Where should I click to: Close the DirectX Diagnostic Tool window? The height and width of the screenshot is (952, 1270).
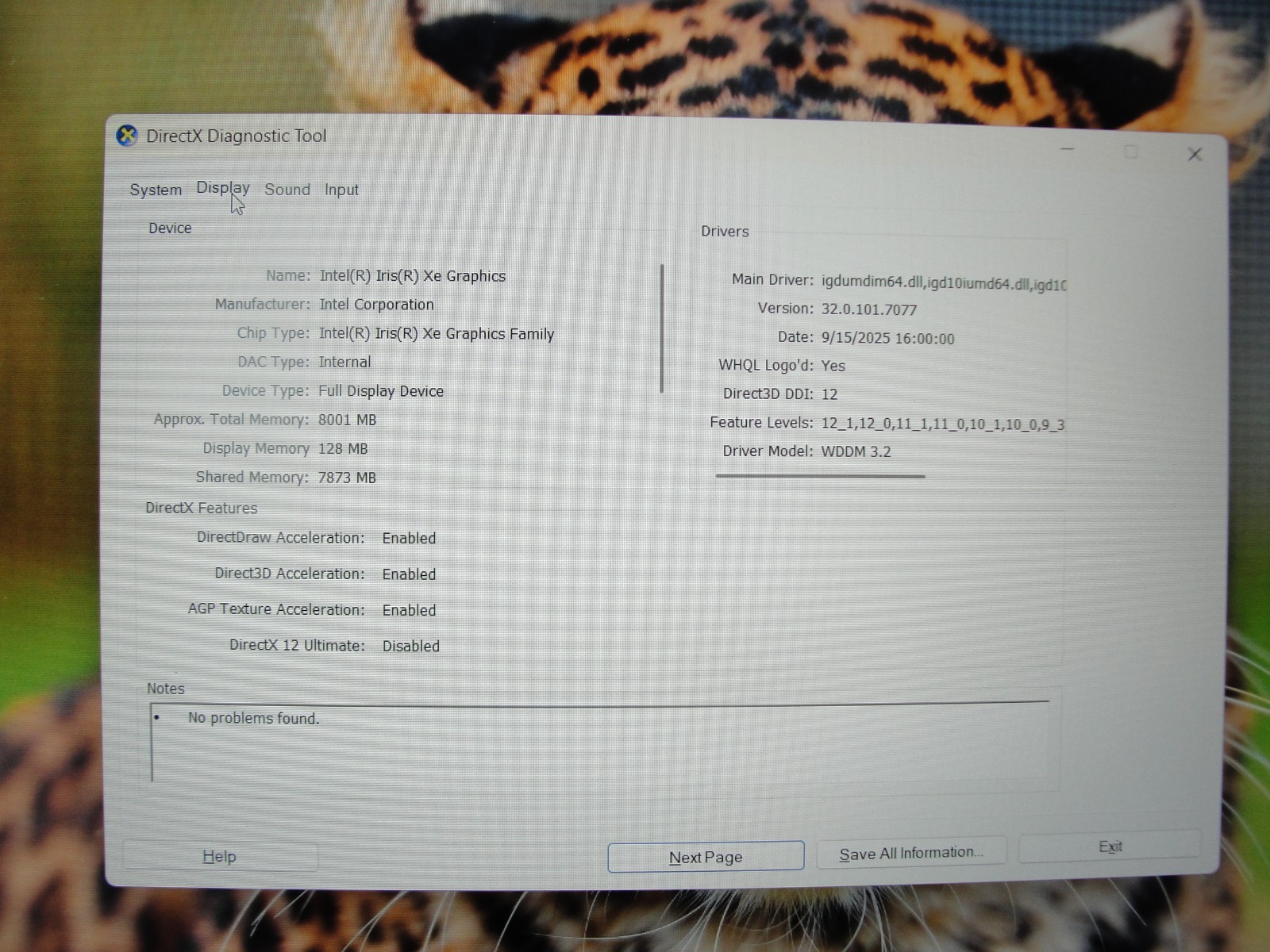point(1195,155)
